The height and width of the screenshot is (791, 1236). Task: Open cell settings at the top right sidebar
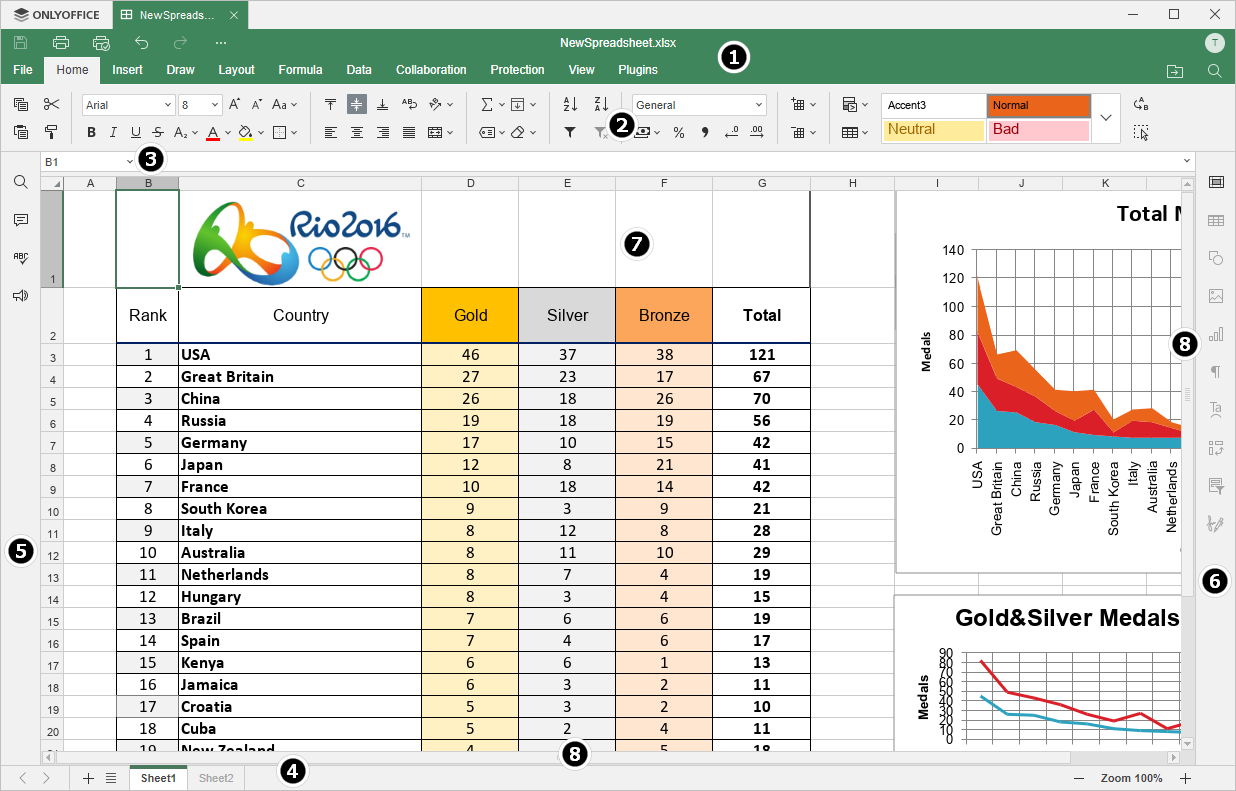(x=1216, y=181)
